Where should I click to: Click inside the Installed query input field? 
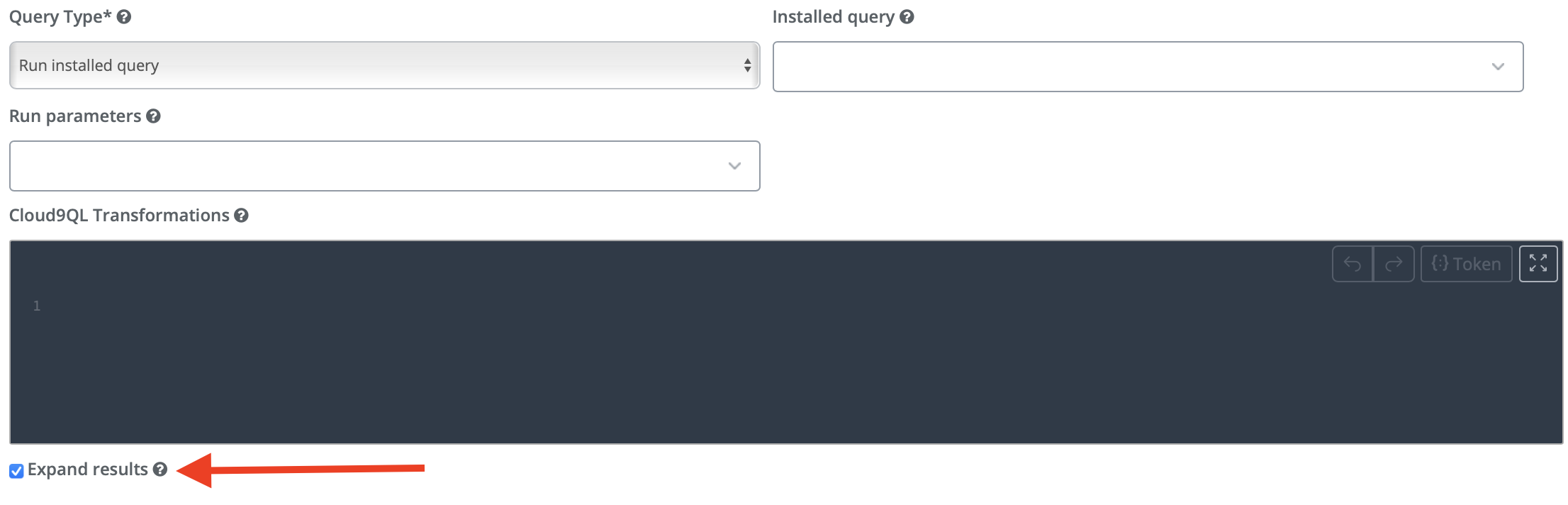(x=1127, y=67)
